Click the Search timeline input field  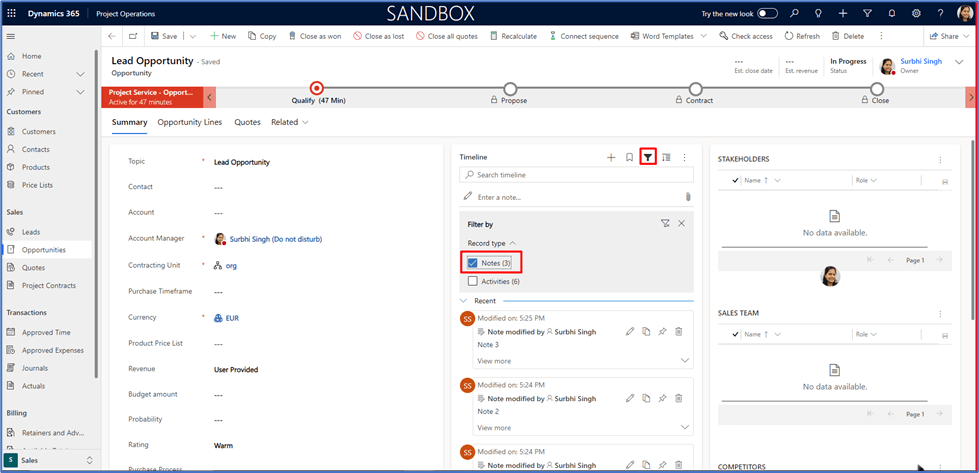point(576,175)
